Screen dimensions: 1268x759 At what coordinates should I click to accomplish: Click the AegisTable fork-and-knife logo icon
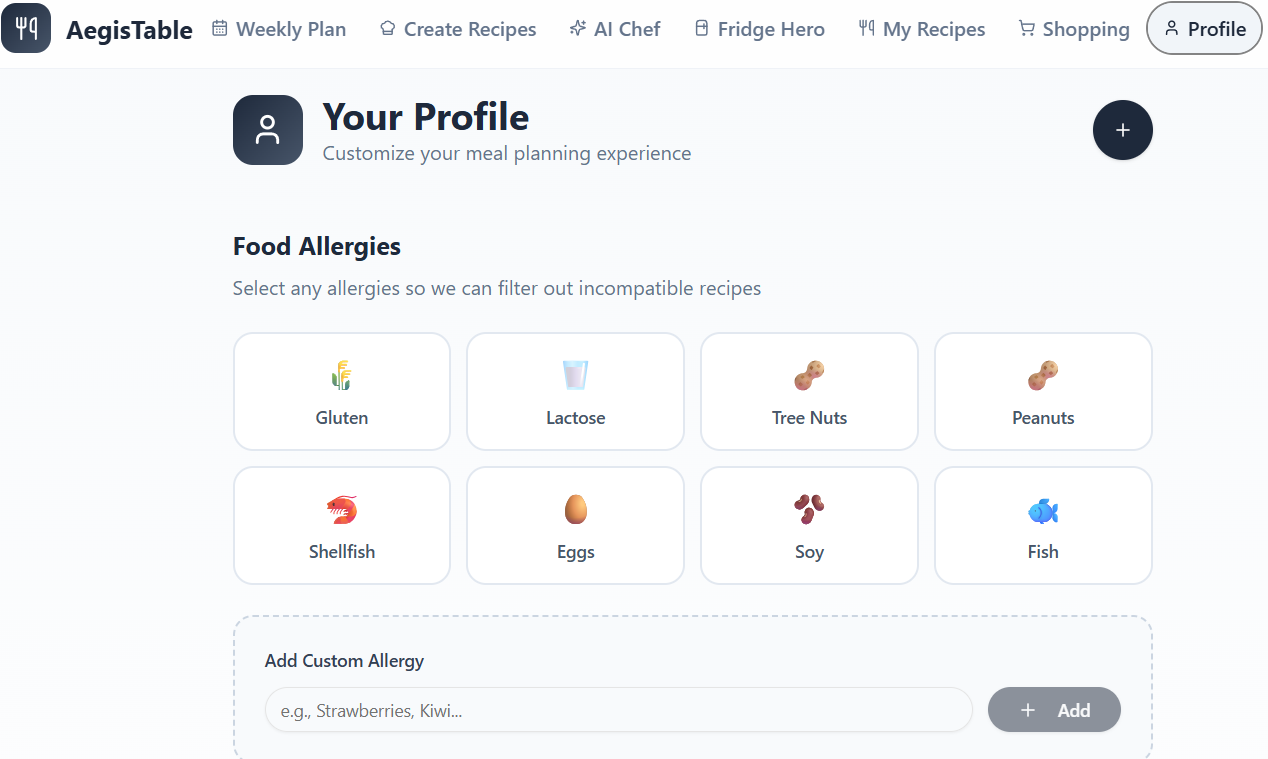[26, 28]
